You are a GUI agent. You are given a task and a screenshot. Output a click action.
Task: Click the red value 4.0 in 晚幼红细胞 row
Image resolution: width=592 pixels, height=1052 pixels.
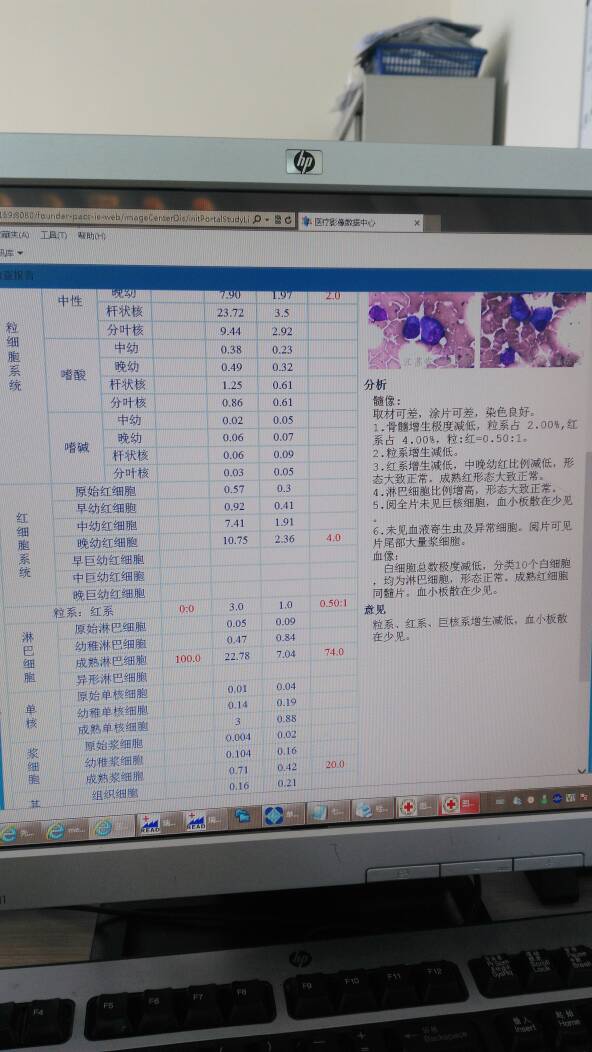pos(334,537)
